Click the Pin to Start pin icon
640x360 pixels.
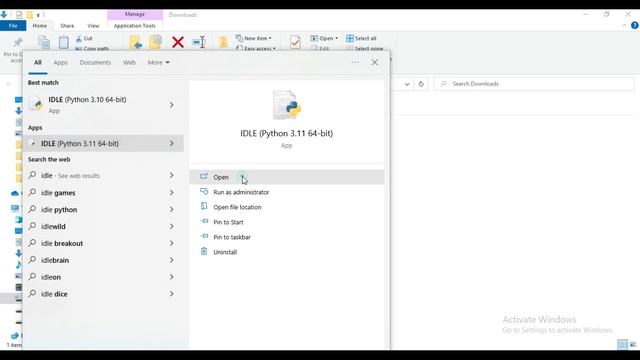point(204,221)
